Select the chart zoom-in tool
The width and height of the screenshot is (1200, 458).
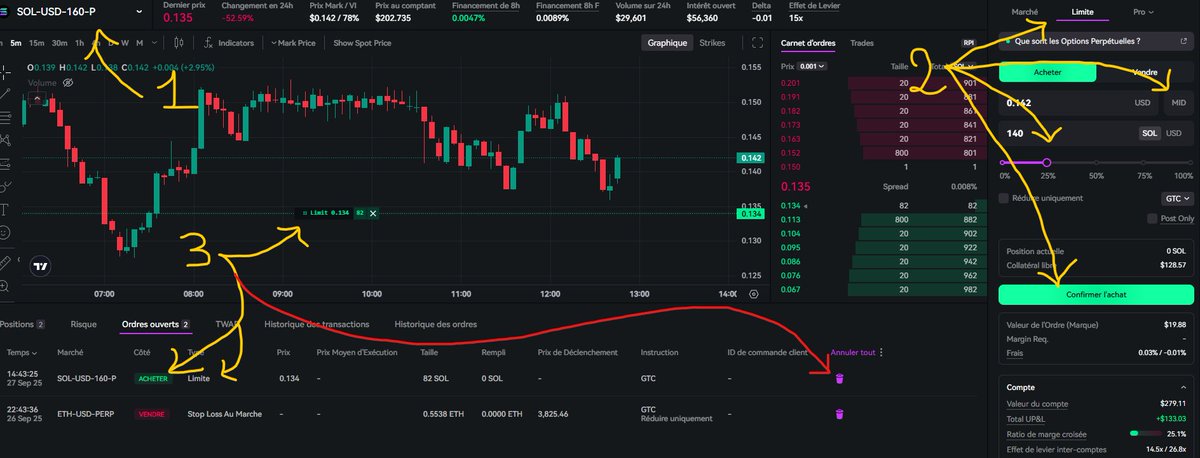[x=5, y=285]
